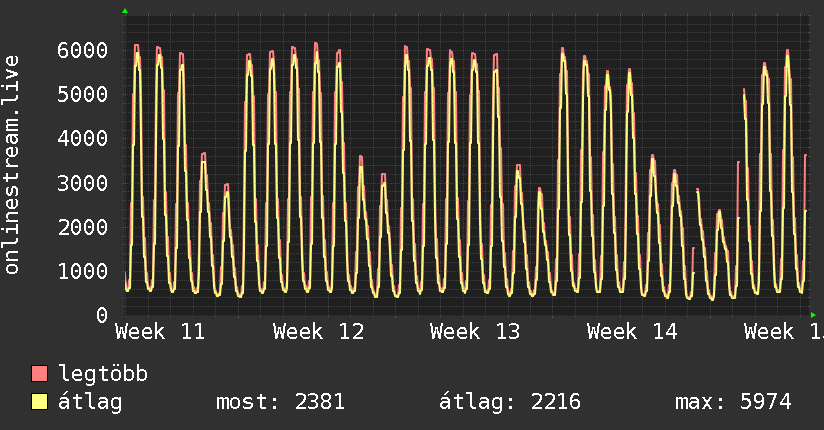824x430 pixels.
Task: Click the 'átlag: 2216' statistic
Action: (510, 402)
